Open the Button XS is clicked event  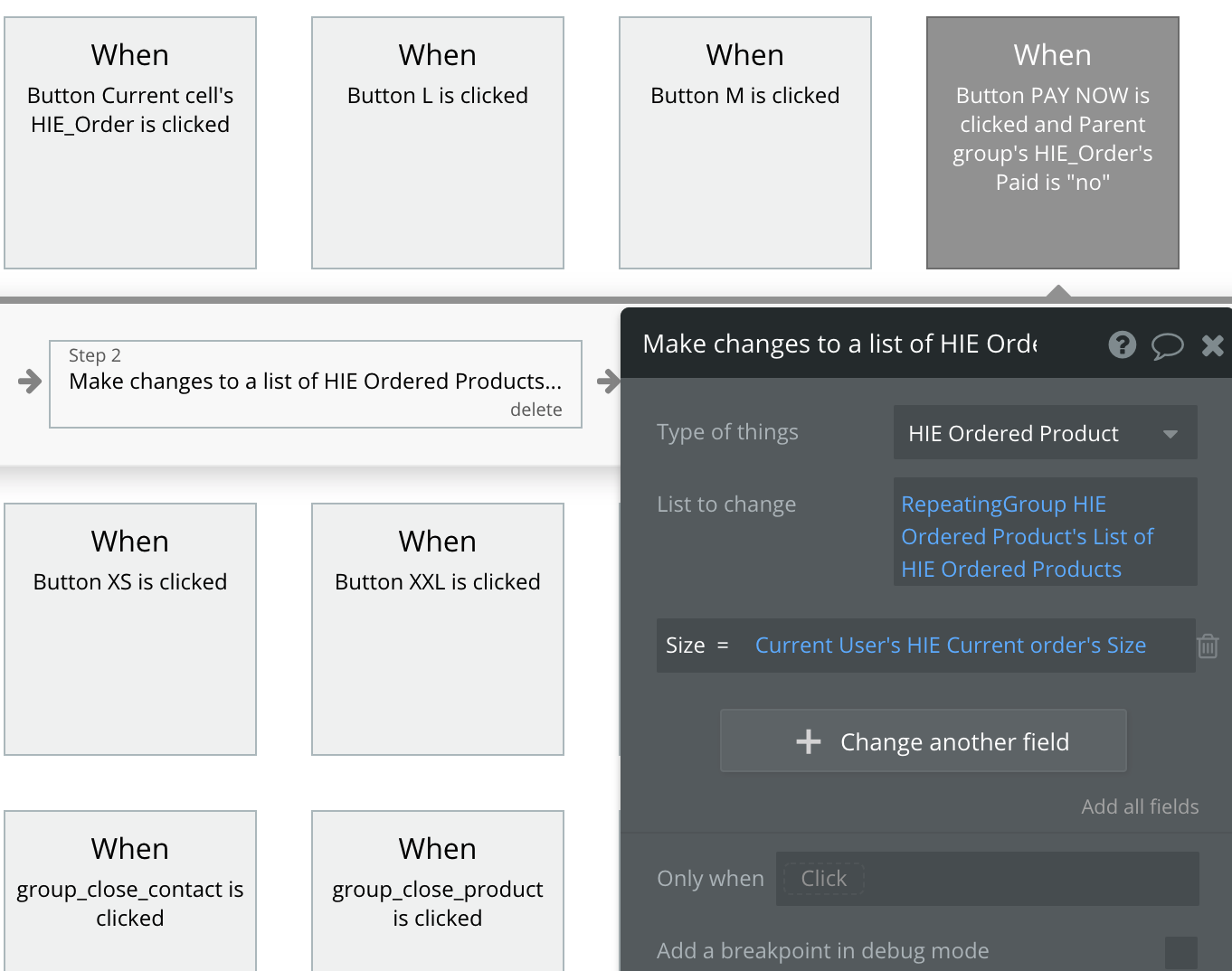130,628
